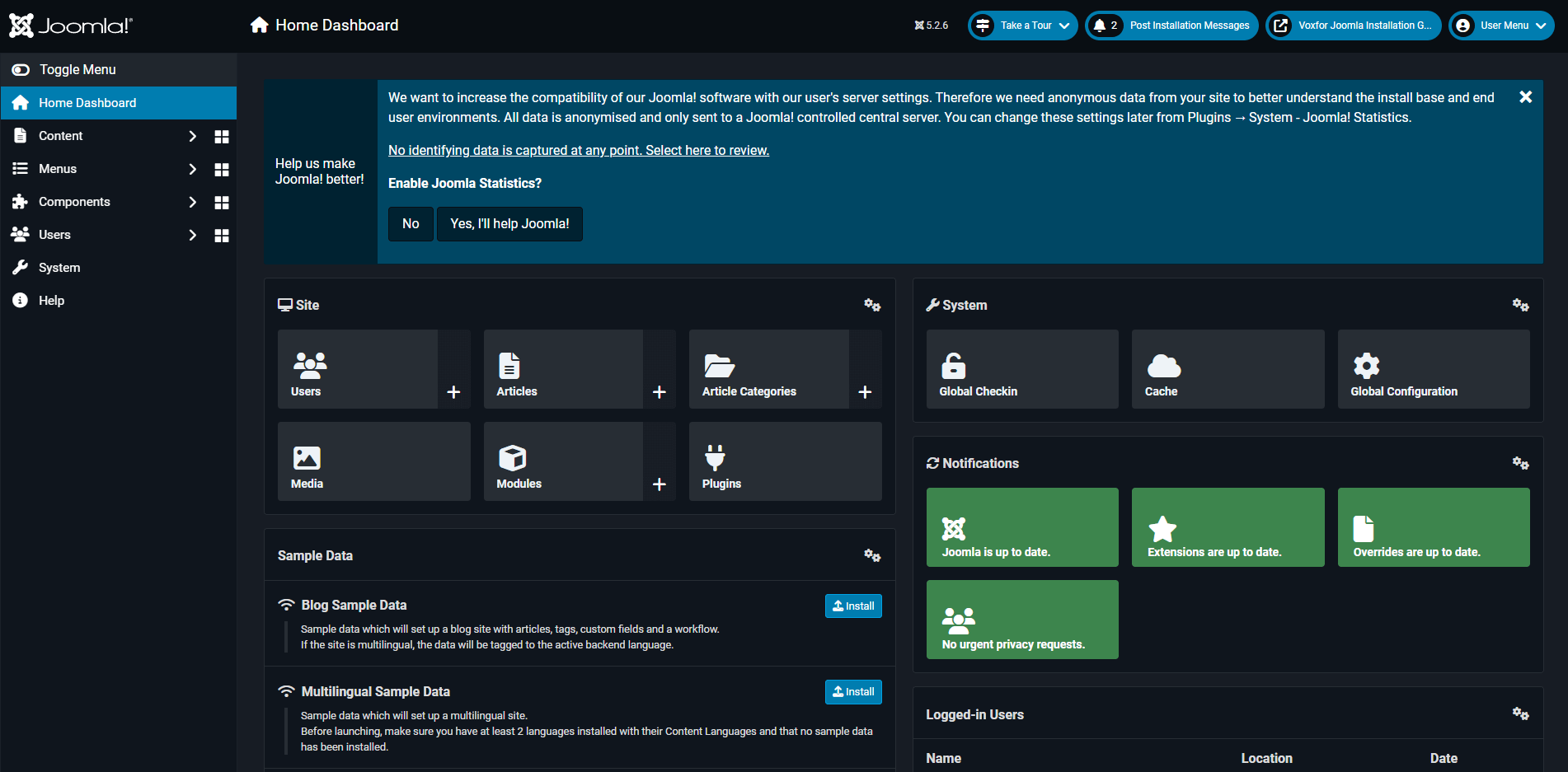Open the Notifications panel settings cog

click(1520, 463)
